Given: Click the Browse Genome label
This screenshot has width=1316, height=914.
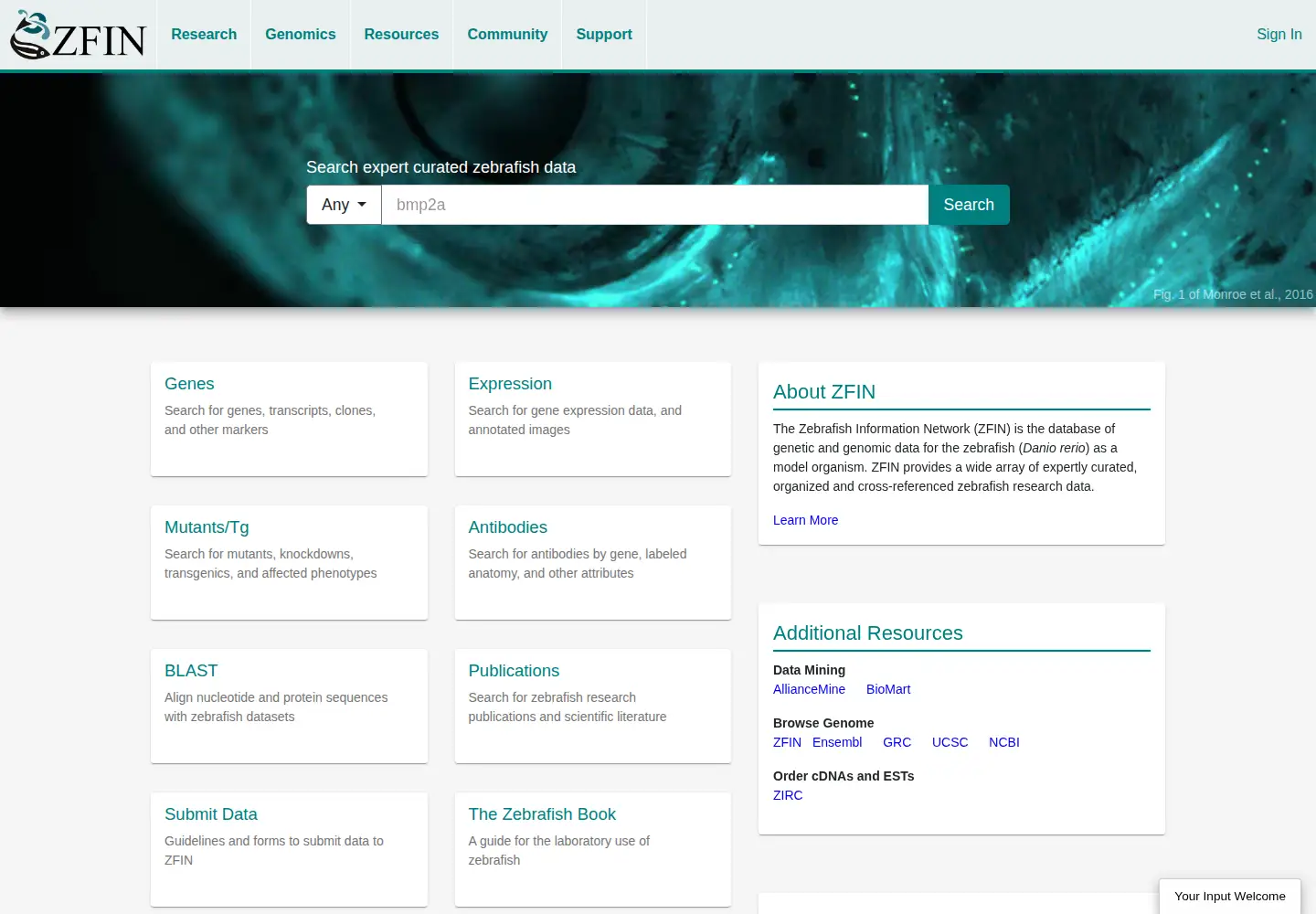Looking at the screenshot, I should point(823,723).
